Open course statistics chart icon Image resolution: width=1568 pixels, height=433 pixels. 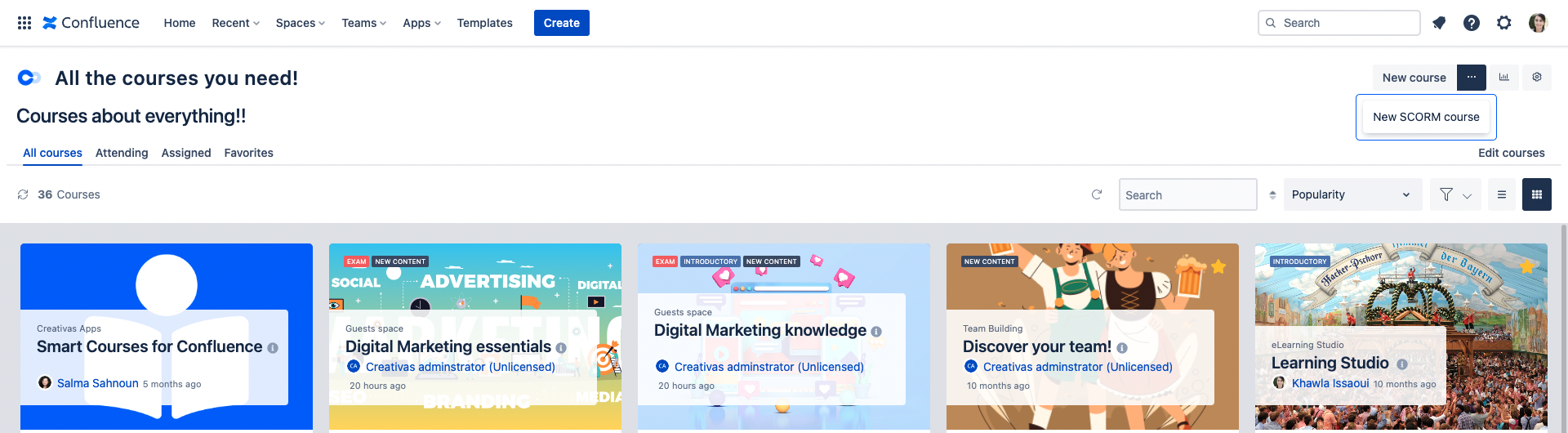[1504, 78]
